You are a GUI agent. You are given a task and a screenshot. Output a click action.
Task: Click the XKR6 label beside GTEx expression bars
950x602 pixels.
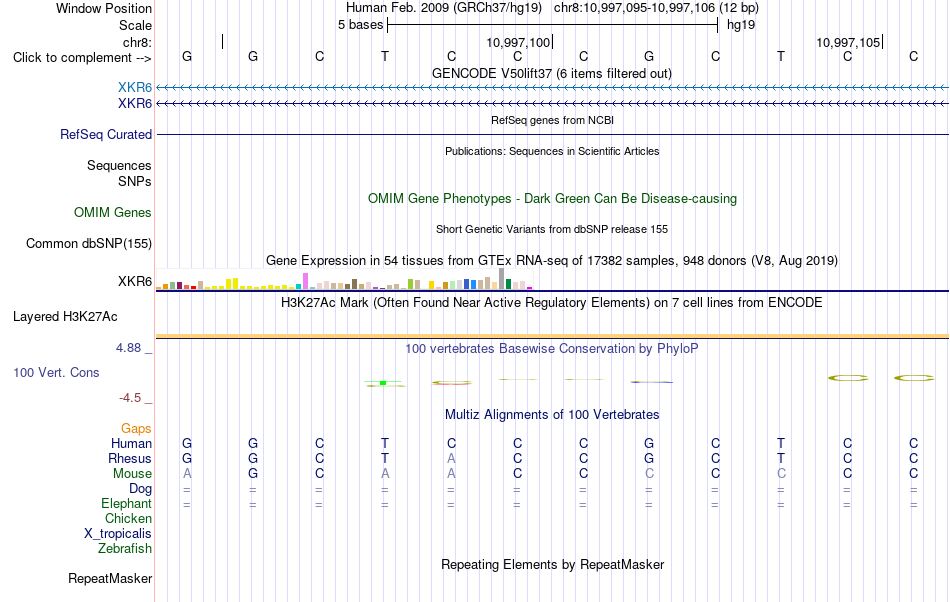(135, 282)
